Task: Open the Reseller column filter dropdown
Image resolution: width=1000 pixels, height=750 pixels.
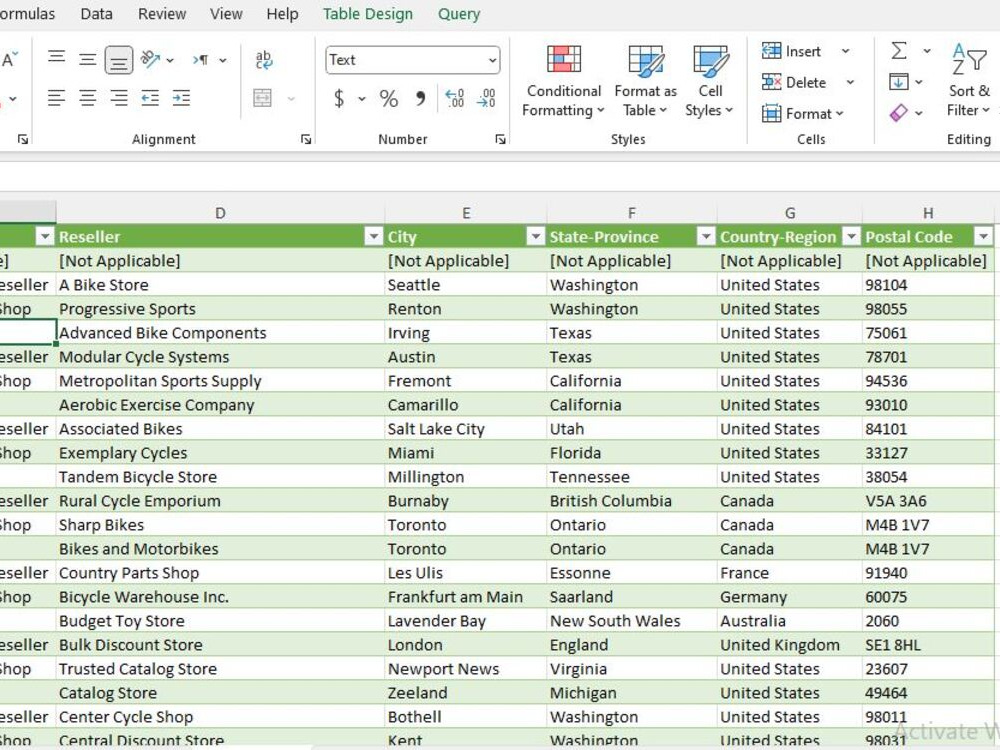Action: point(374,237)
